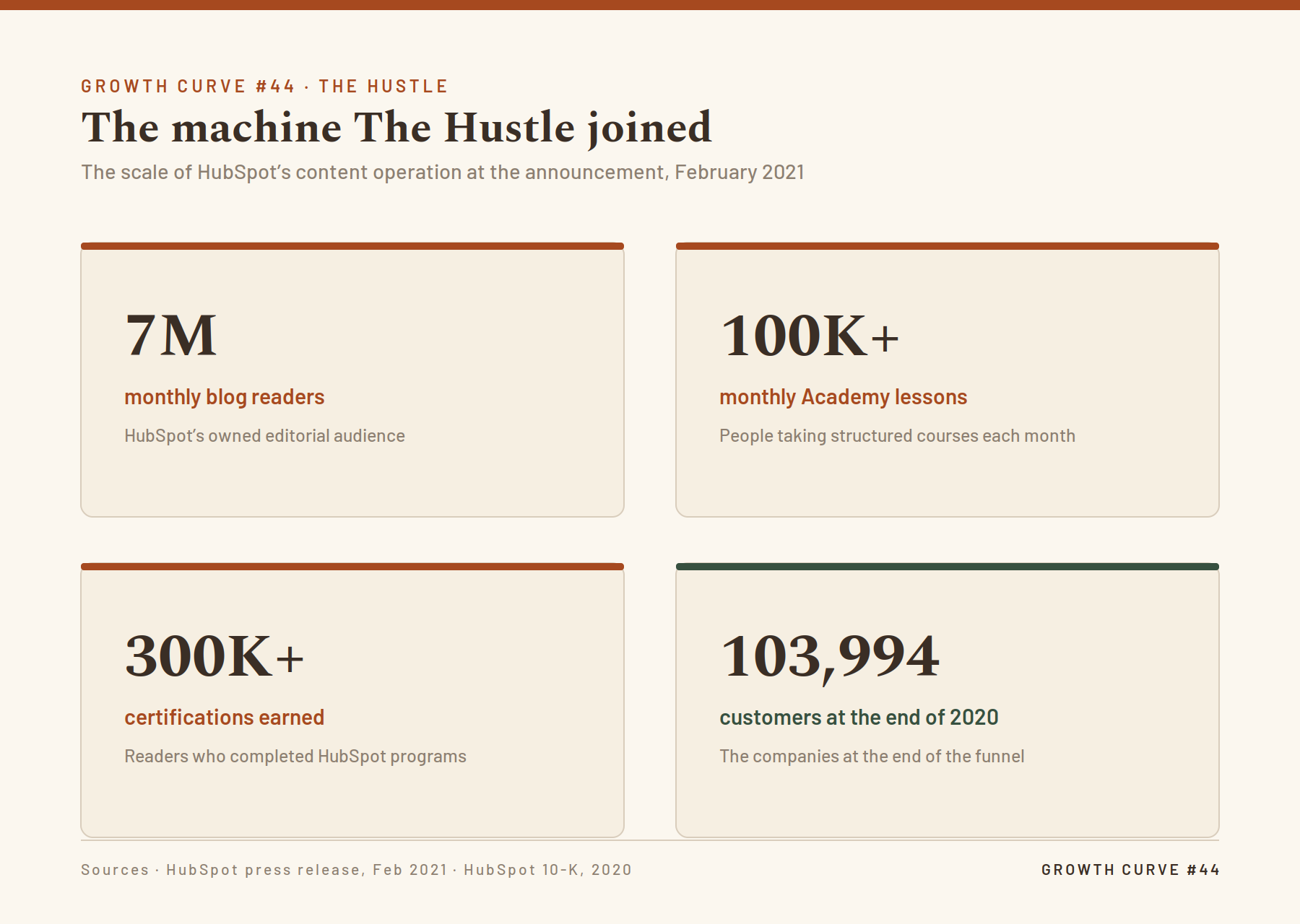1300x924 pixels.
Task: Select the "certifications earned" label
Action: 225,718
